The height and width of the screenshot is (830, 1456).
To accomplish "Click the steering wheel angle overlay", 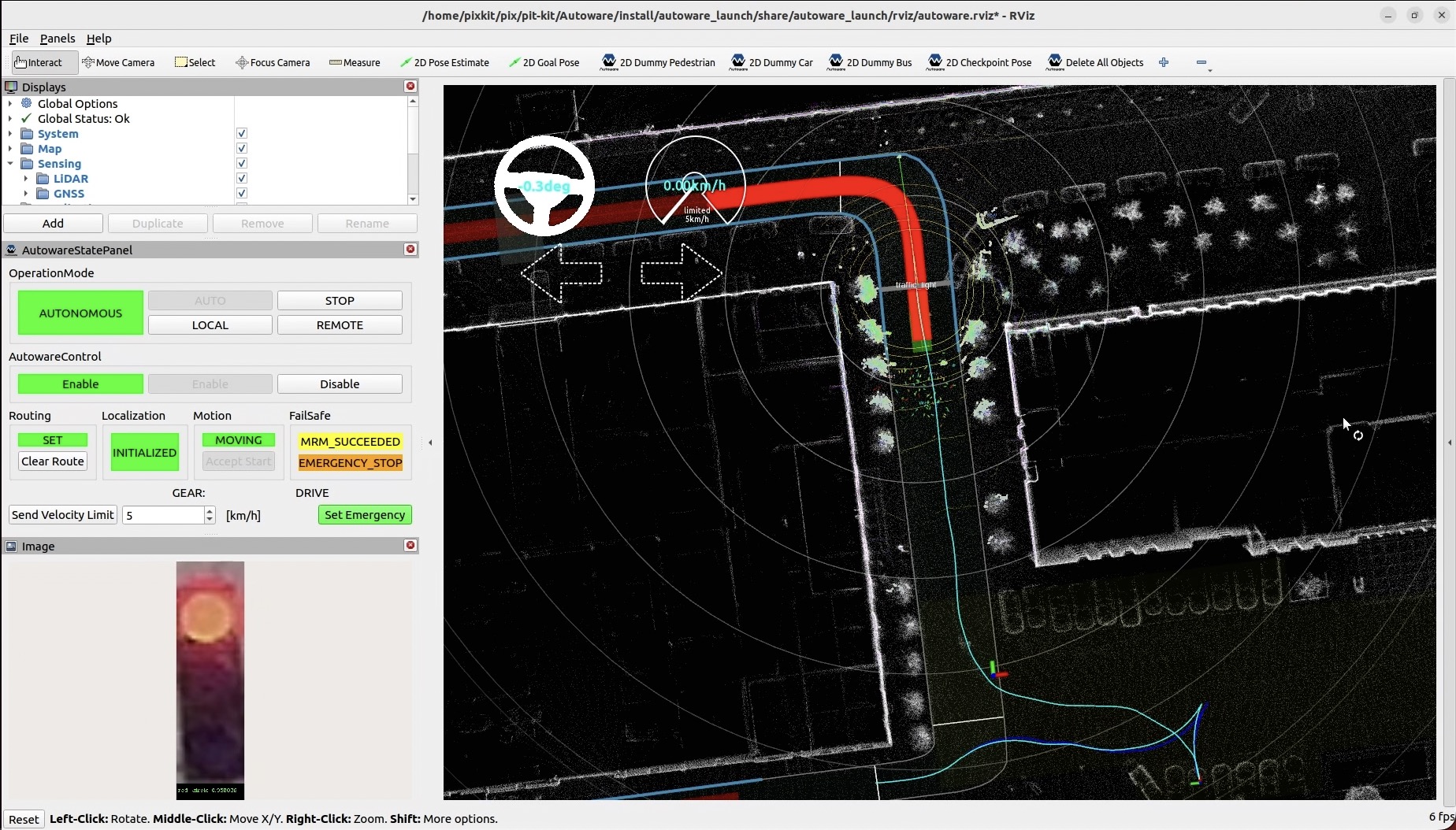I will tap(544, 186).
